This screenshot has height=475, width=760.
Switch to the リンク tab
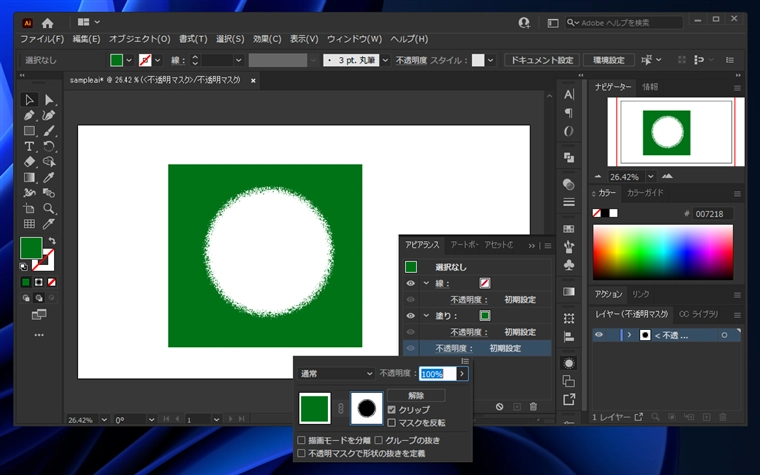[x=640, y=294]
